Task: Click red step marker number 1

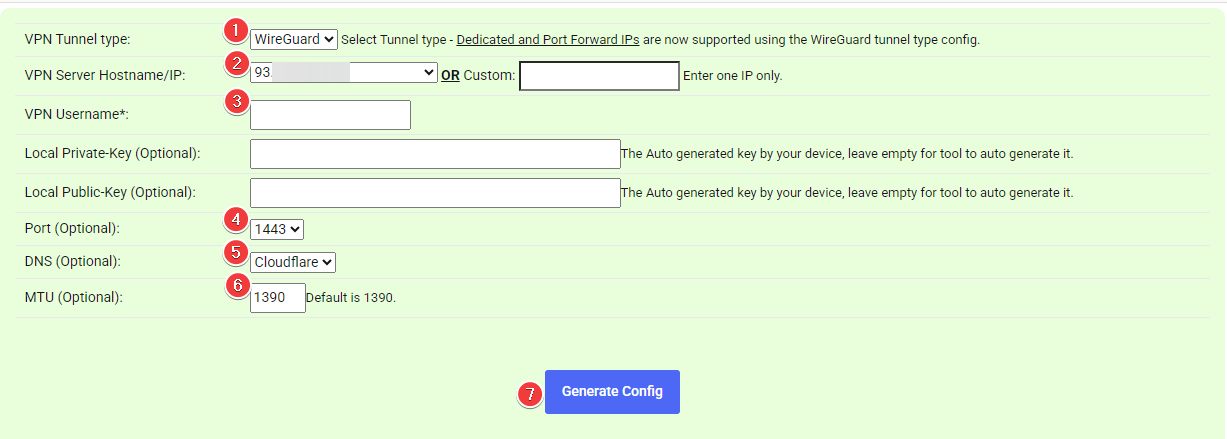Action: [234, 29]
